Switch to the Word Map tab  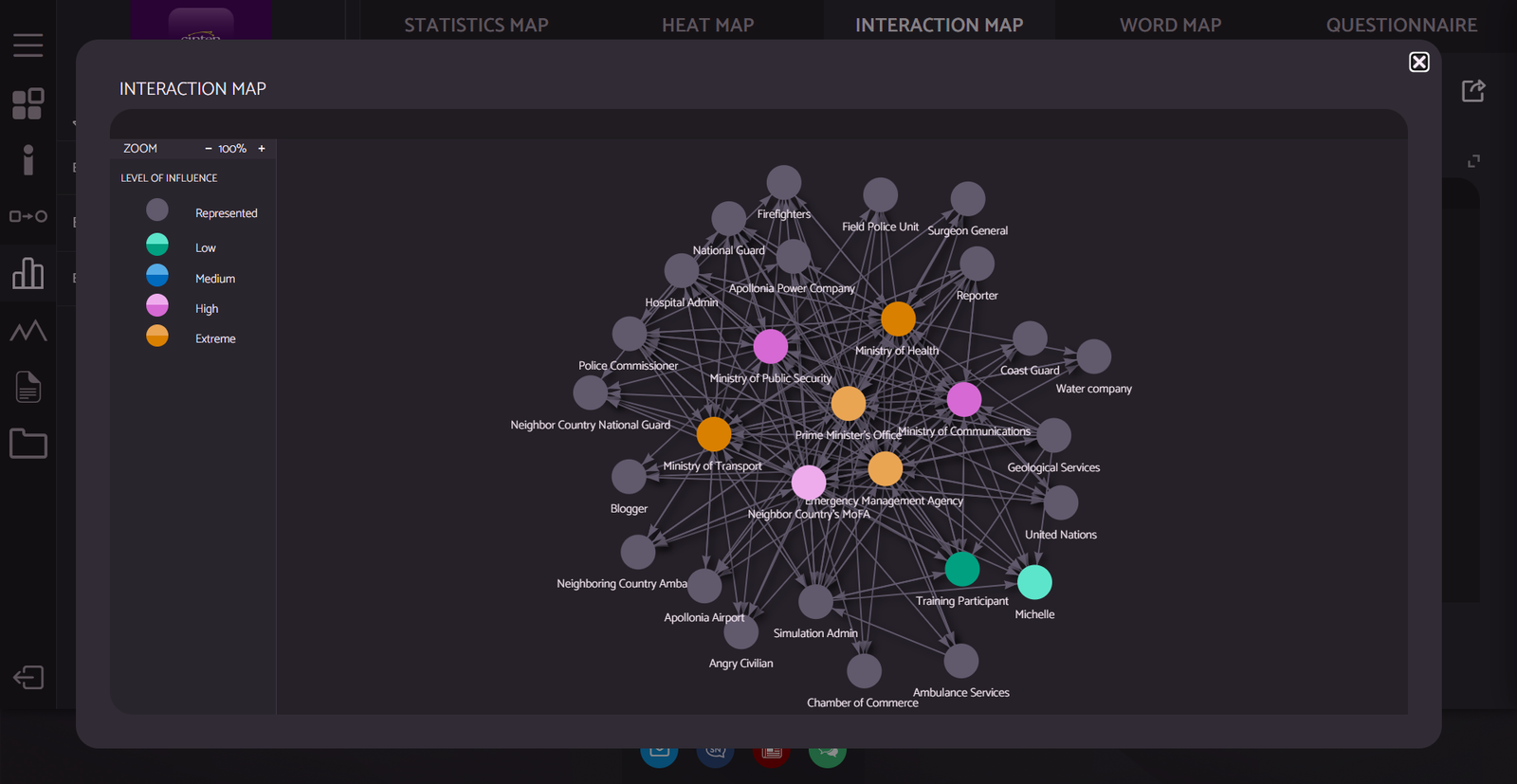point(1170,26)
